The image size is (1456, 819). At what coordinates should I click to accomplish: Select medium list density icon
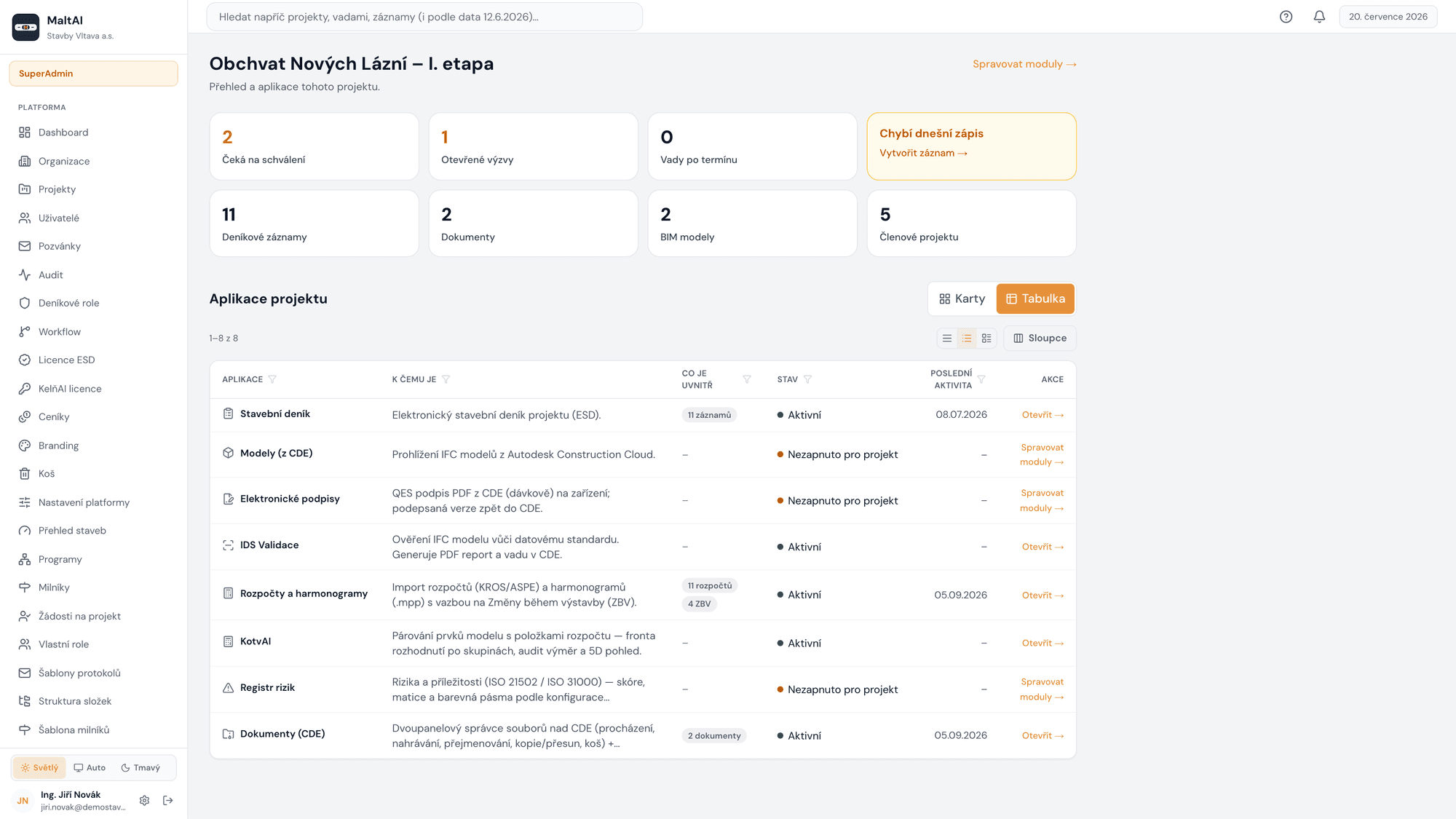click(967, 339)
